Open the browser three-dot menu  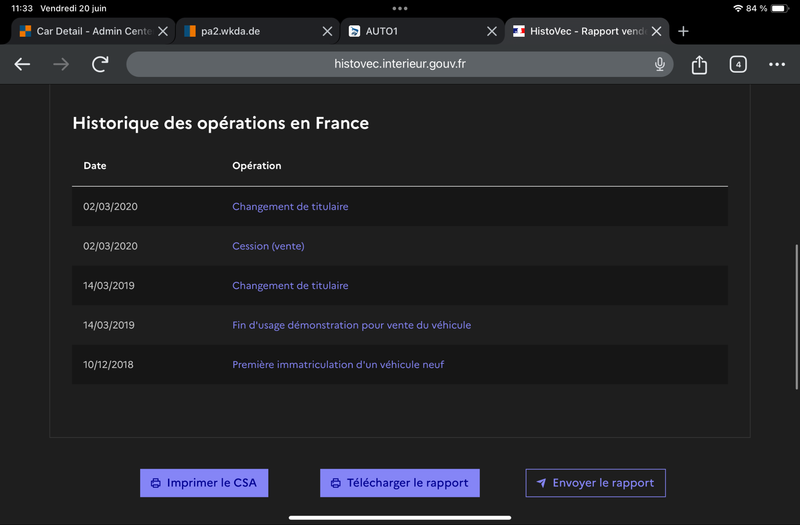click(x=777, y=64)
